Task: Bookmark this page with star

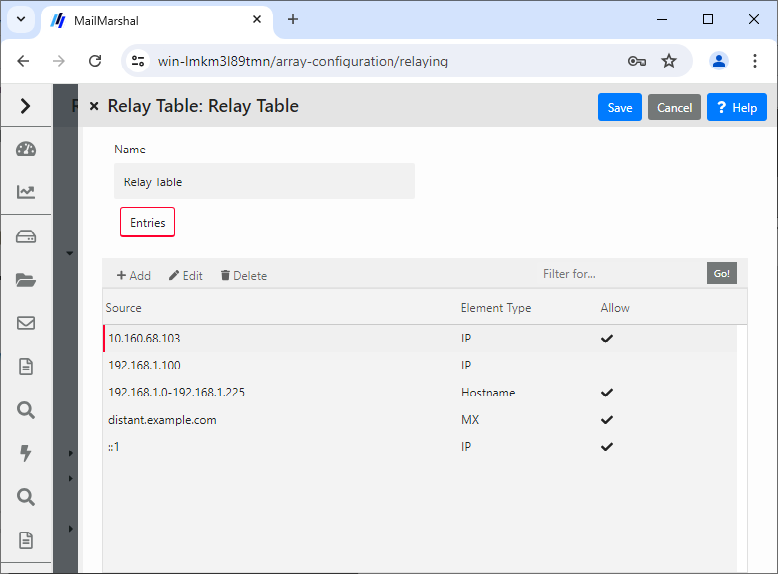Action: (x=669, y=61)
